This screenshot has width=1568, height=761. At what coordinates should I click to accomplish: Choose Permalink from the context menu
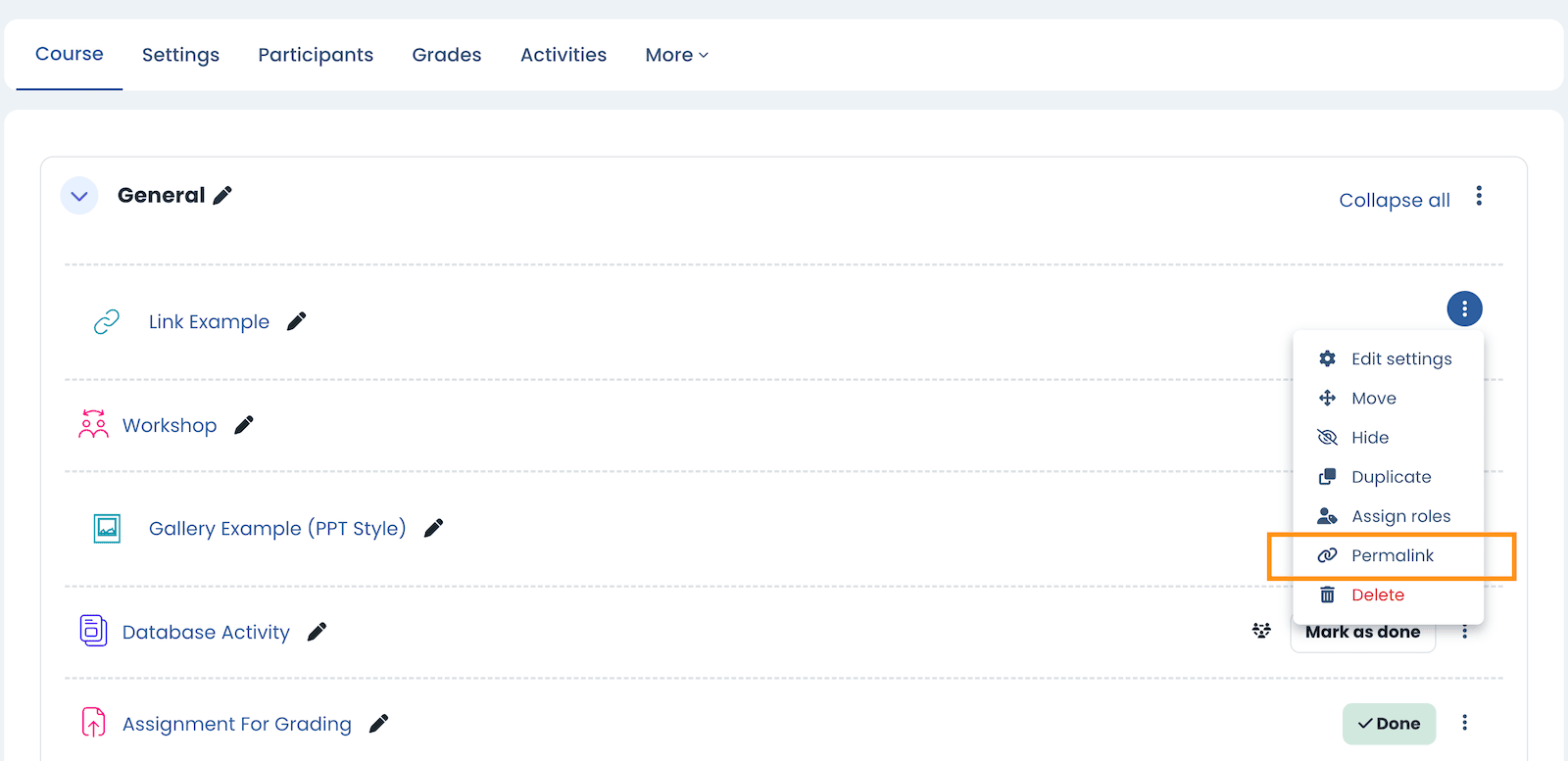point(1392,555)
